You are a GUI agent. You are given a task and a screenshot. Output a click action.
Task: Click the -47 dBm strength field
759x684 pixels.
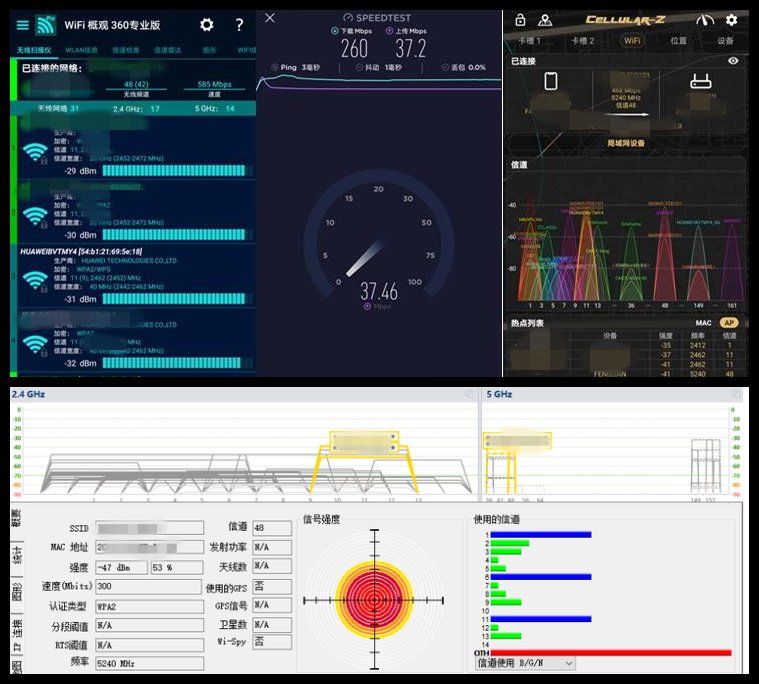coord(121,567)
